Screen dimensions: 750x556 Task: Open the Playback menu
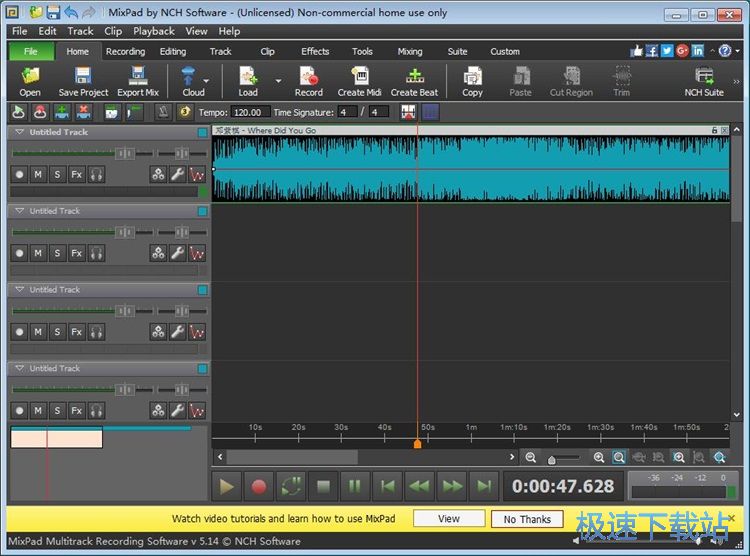pos(153,31)
